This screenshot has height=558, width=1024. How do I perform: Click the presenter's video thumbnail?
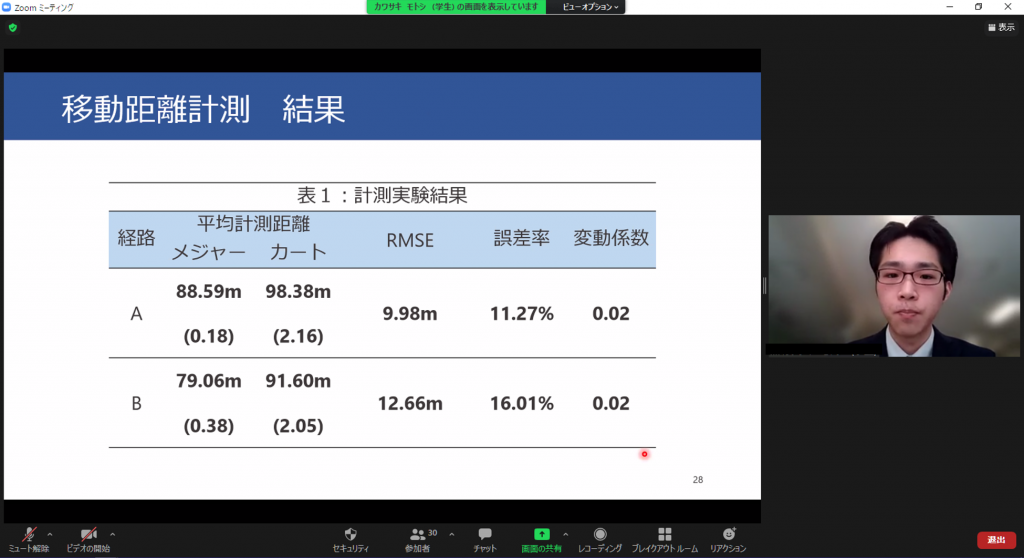[x=894, y=286]
